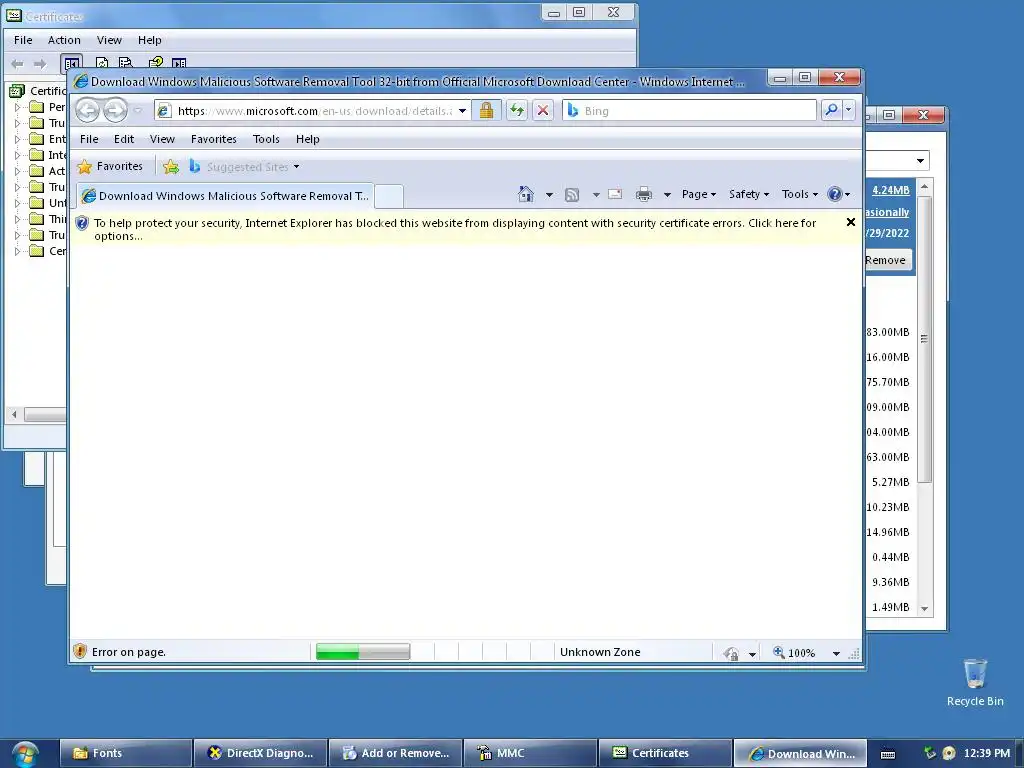This screenshot has width=1024, height=768.
Task: Open the Tools dropdown in command bar
Action: coord(799,194)
